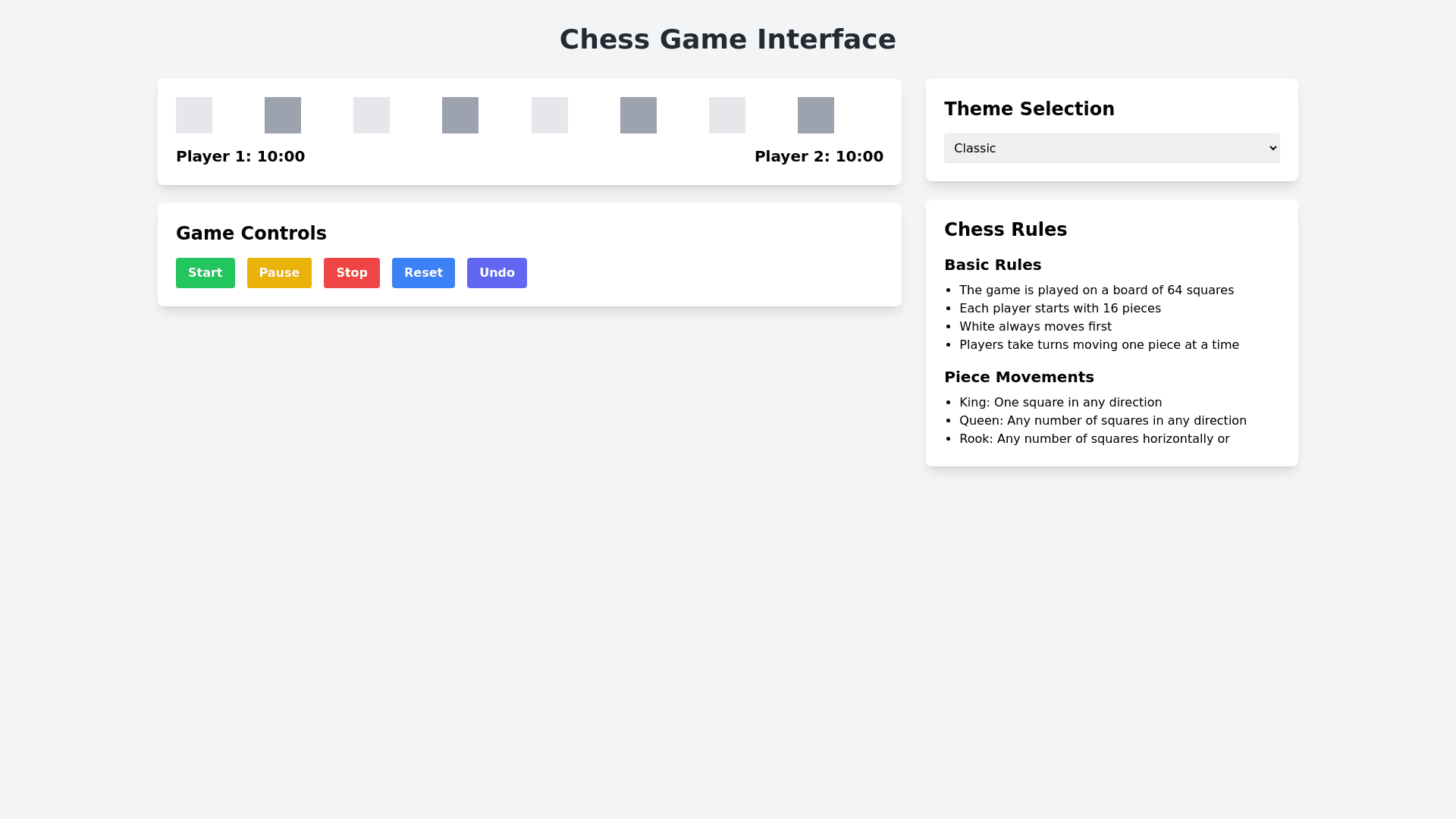1456x819 pixels.
Task: Click the third light board square from left
Action: 550,115
